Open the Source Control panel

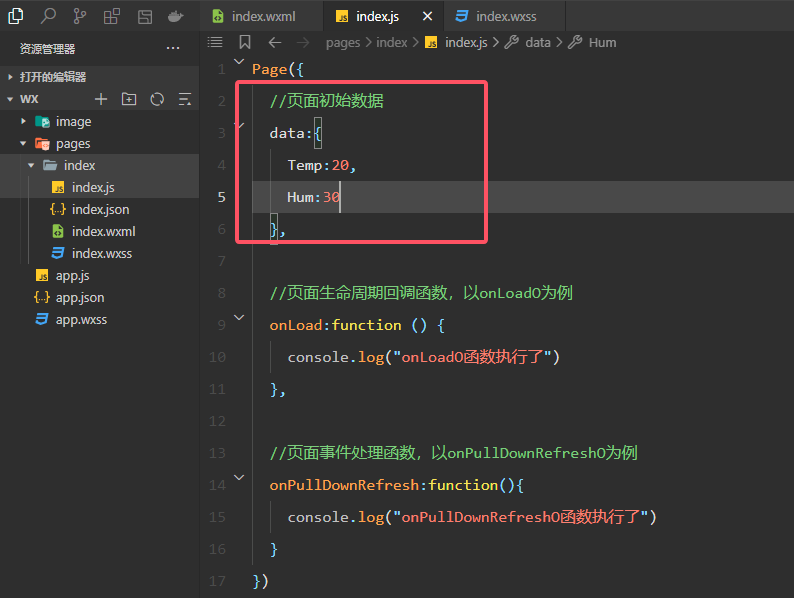click(x=80, y=16)
